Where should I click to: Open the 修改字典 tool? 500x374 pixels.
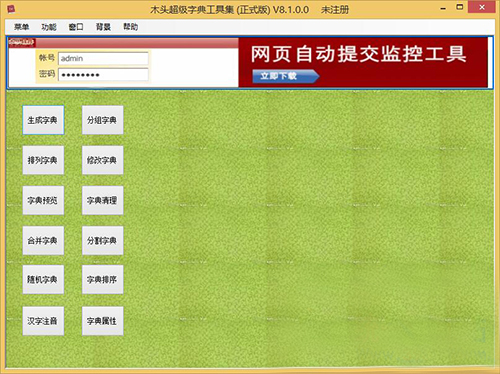103,160
